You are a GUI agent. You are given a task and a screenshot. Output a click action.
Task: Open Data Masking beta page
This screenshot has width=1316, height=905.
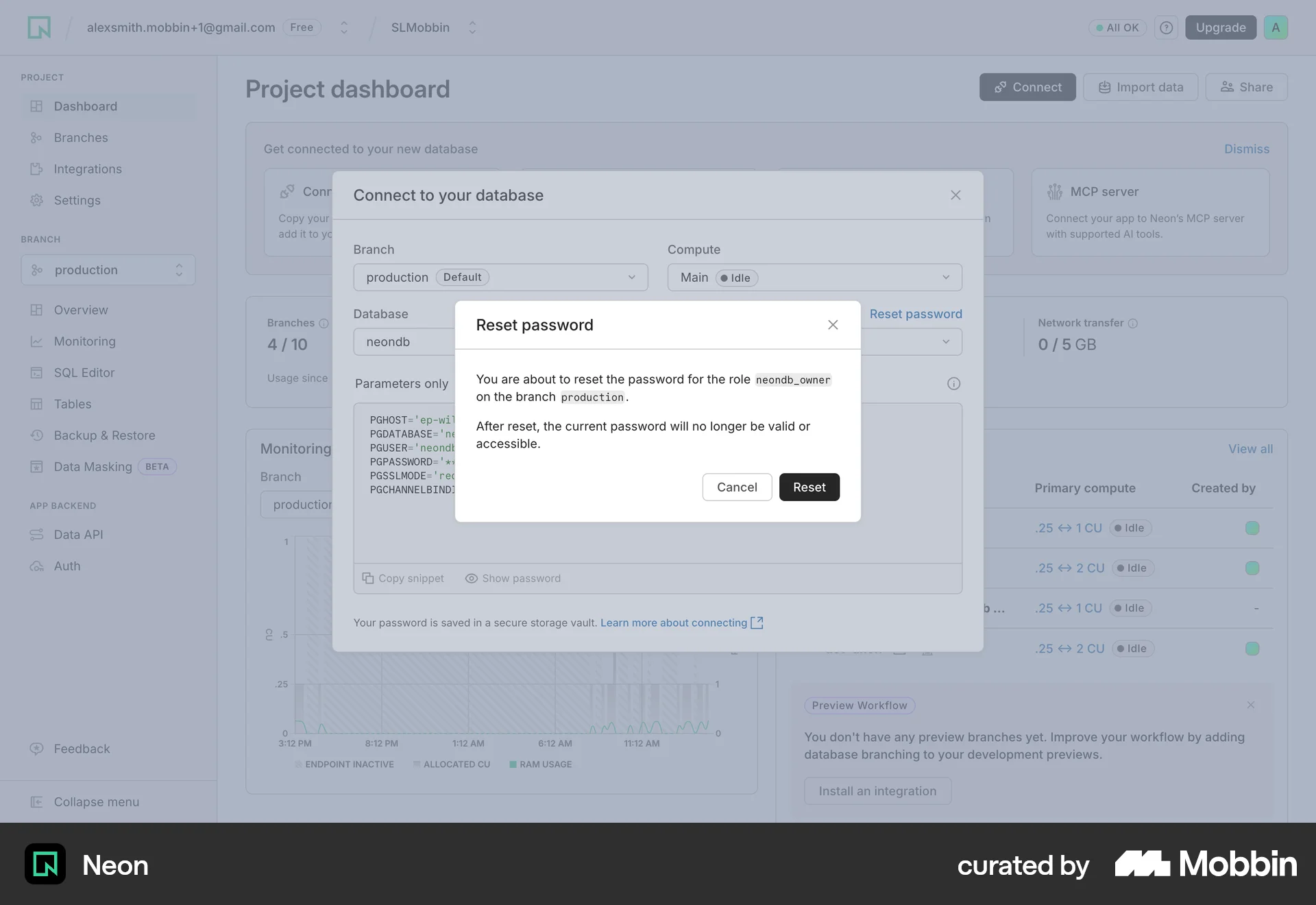click(x=108, y=467)
